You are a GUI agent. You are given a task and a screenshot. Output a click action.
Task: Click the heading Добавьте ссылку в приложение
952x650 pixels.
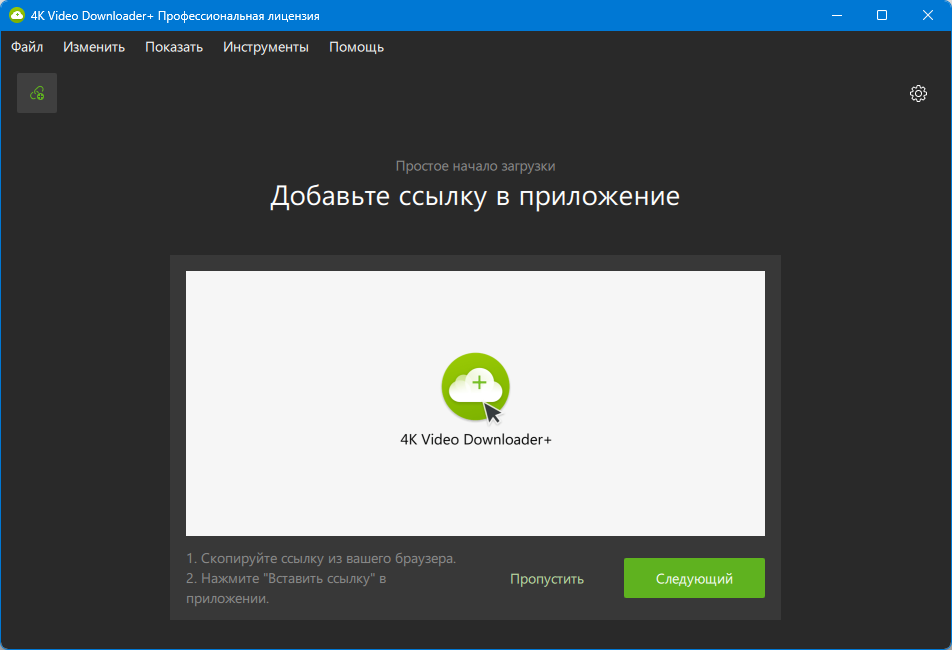point(475,196)
